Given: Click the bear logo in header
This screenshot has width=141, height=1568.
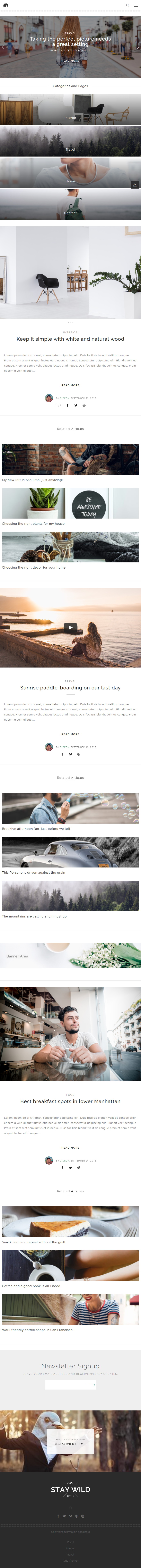Looking at the screenshot, I should pos(6,5).
